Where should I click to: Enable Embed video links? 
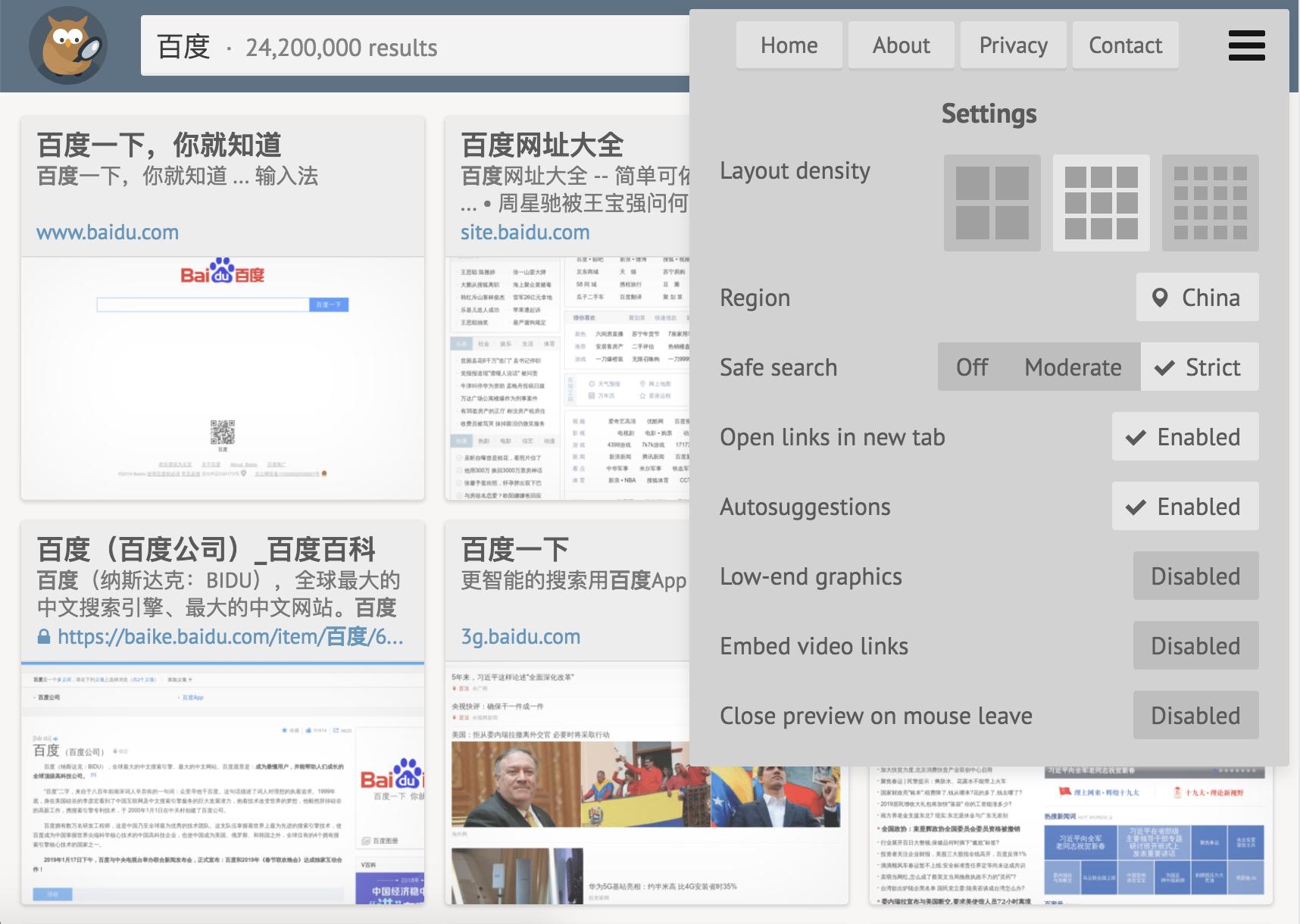click(x=1195, y=646)
